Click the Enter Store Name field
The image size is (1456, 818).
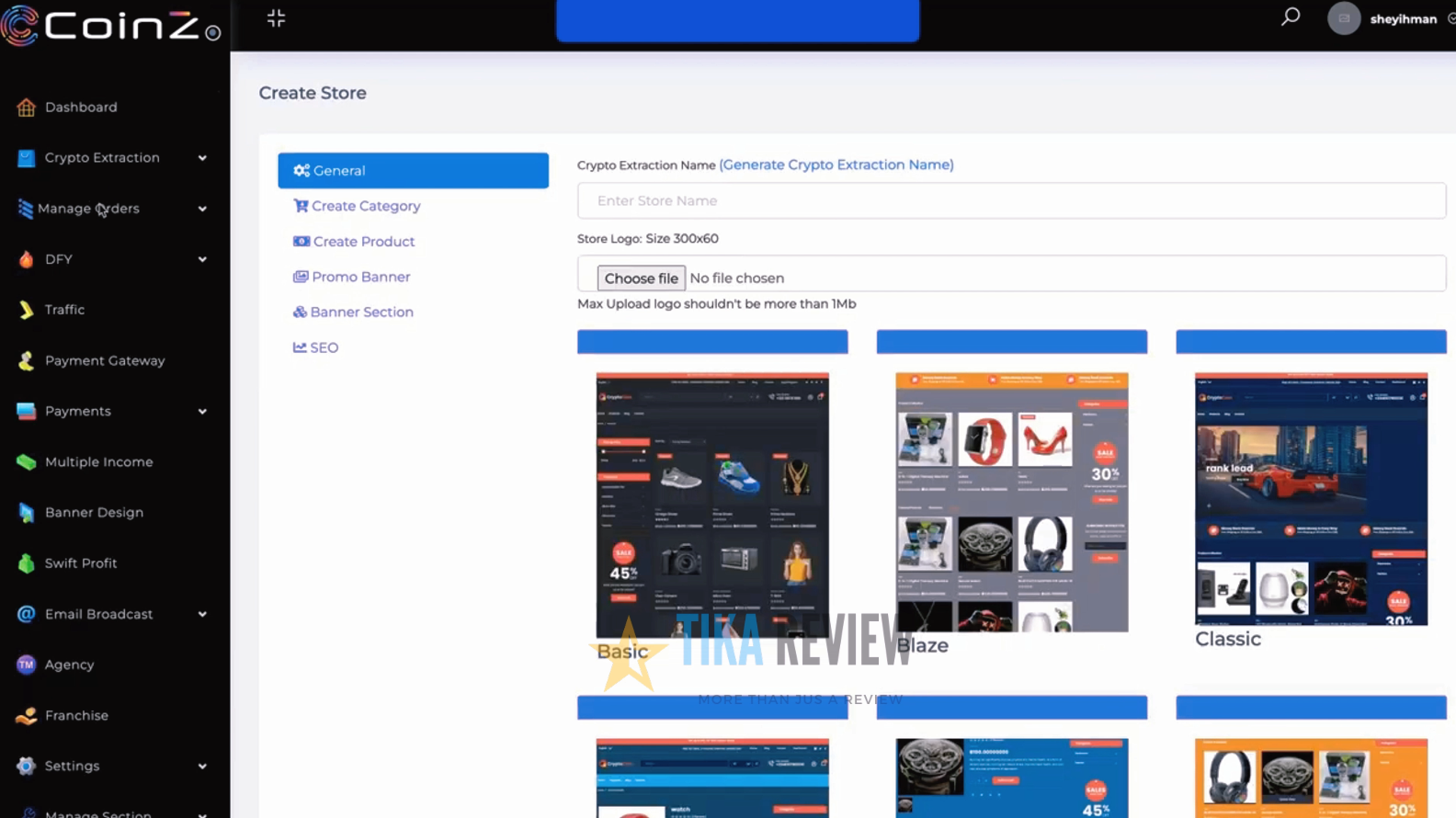click(1011, 200)
